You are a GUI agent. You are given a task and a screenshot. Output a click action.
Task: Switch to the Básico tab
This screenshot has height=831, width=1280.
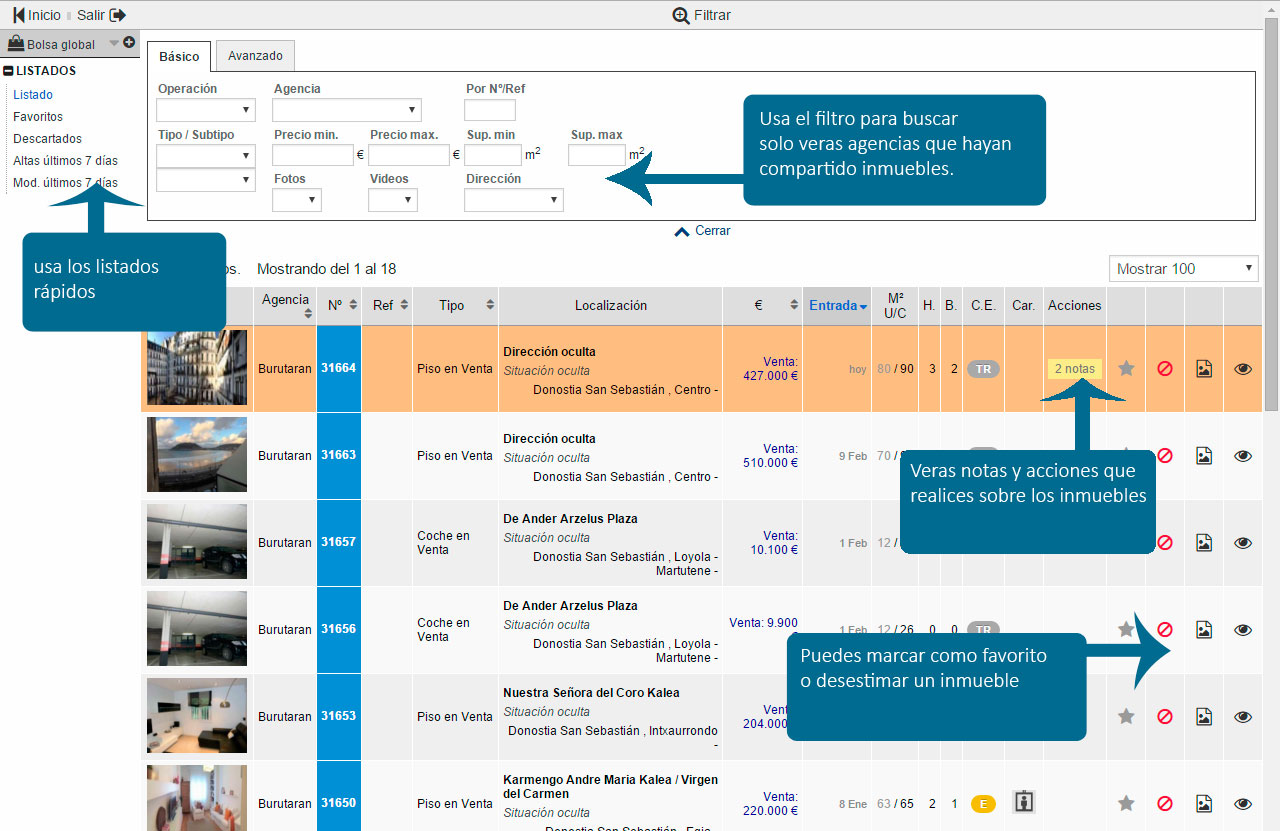(x=179, y=57)
